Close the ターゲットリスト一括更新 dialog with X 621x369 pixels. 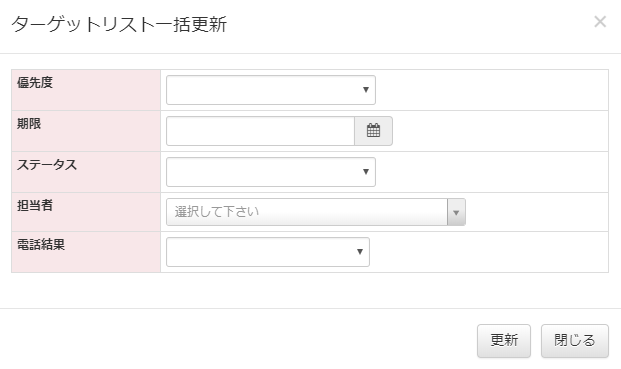click(x=600, y=22)
